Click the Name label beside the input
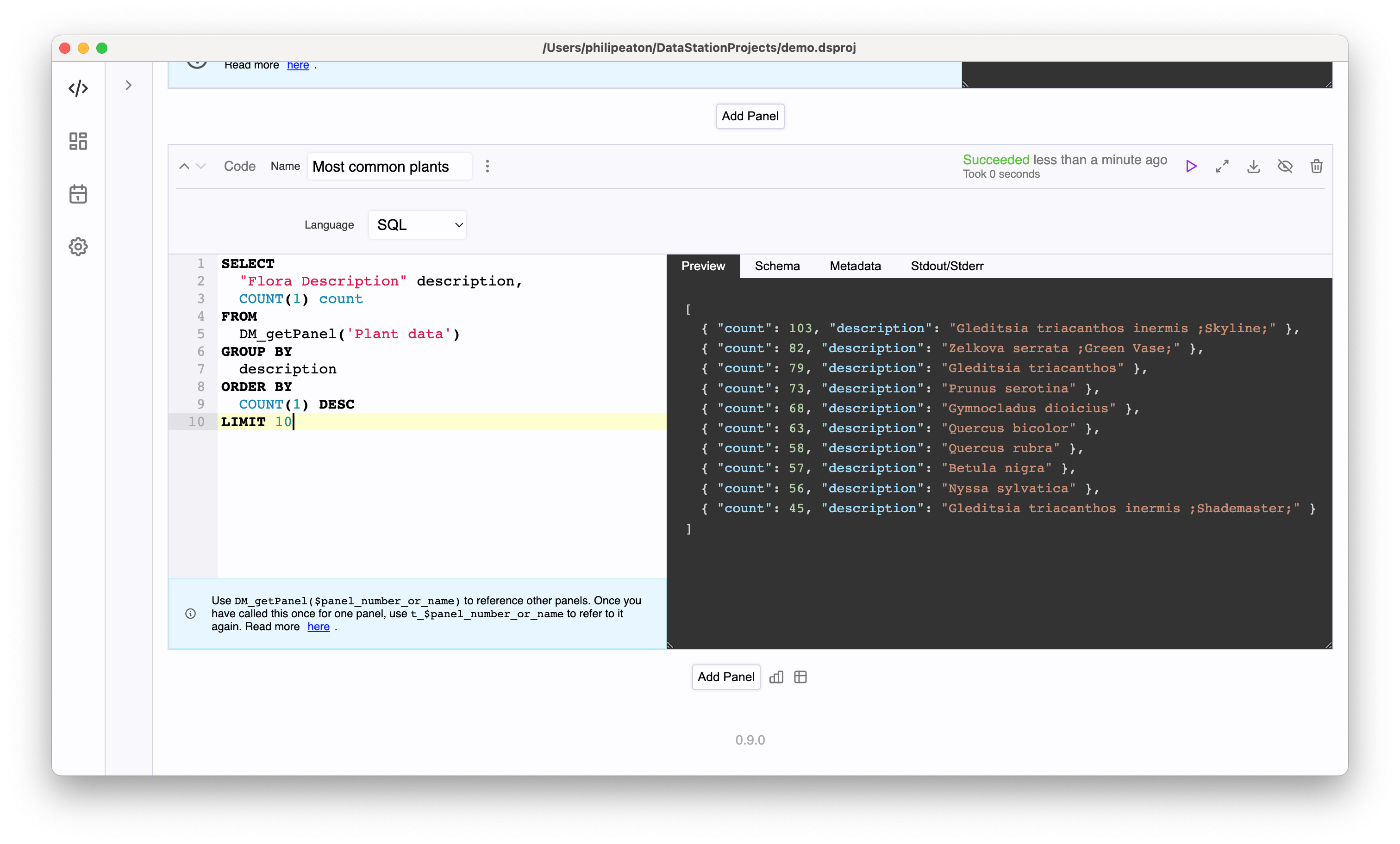The image size is (1400, 844). coord(285,166)
